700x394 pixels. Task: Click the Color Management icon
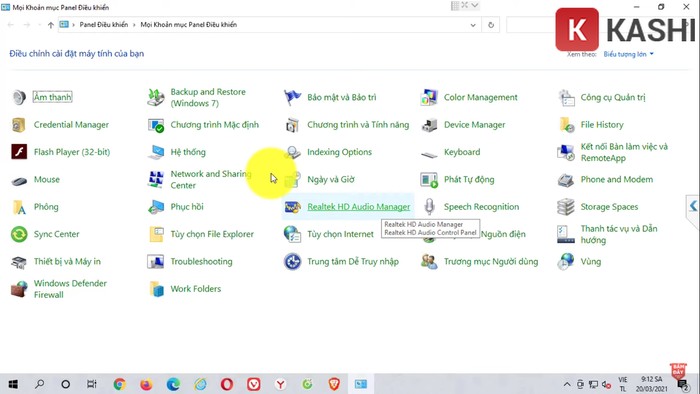tap(429, 97)
